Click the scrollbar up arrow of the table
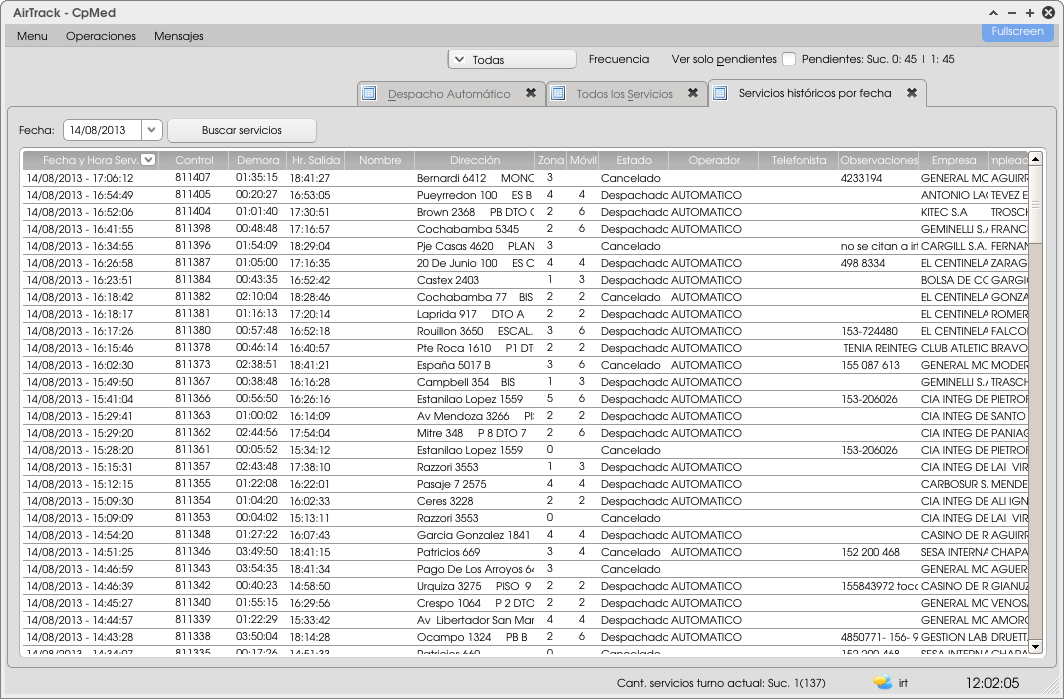Screen dimensions: 1064x699 1036,159
